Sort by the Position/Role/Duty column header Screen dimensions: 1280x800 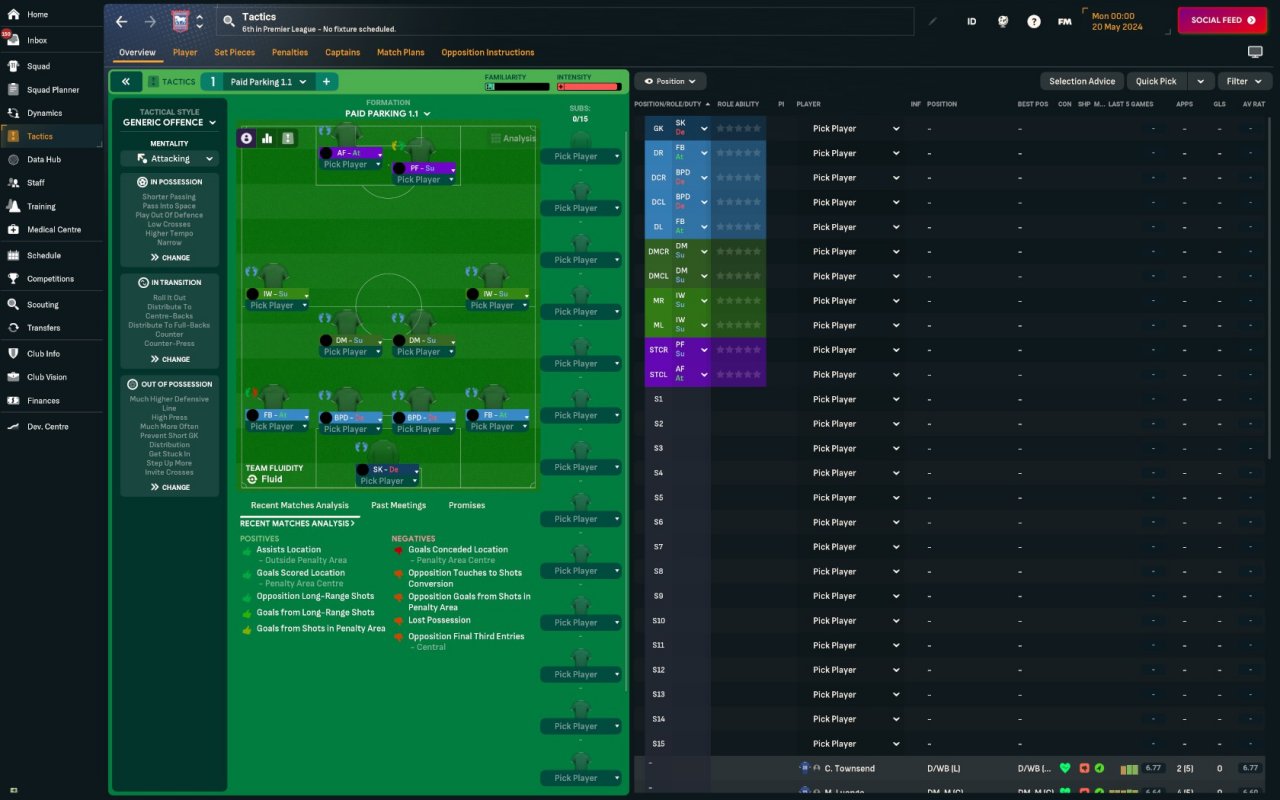(672, 104)
